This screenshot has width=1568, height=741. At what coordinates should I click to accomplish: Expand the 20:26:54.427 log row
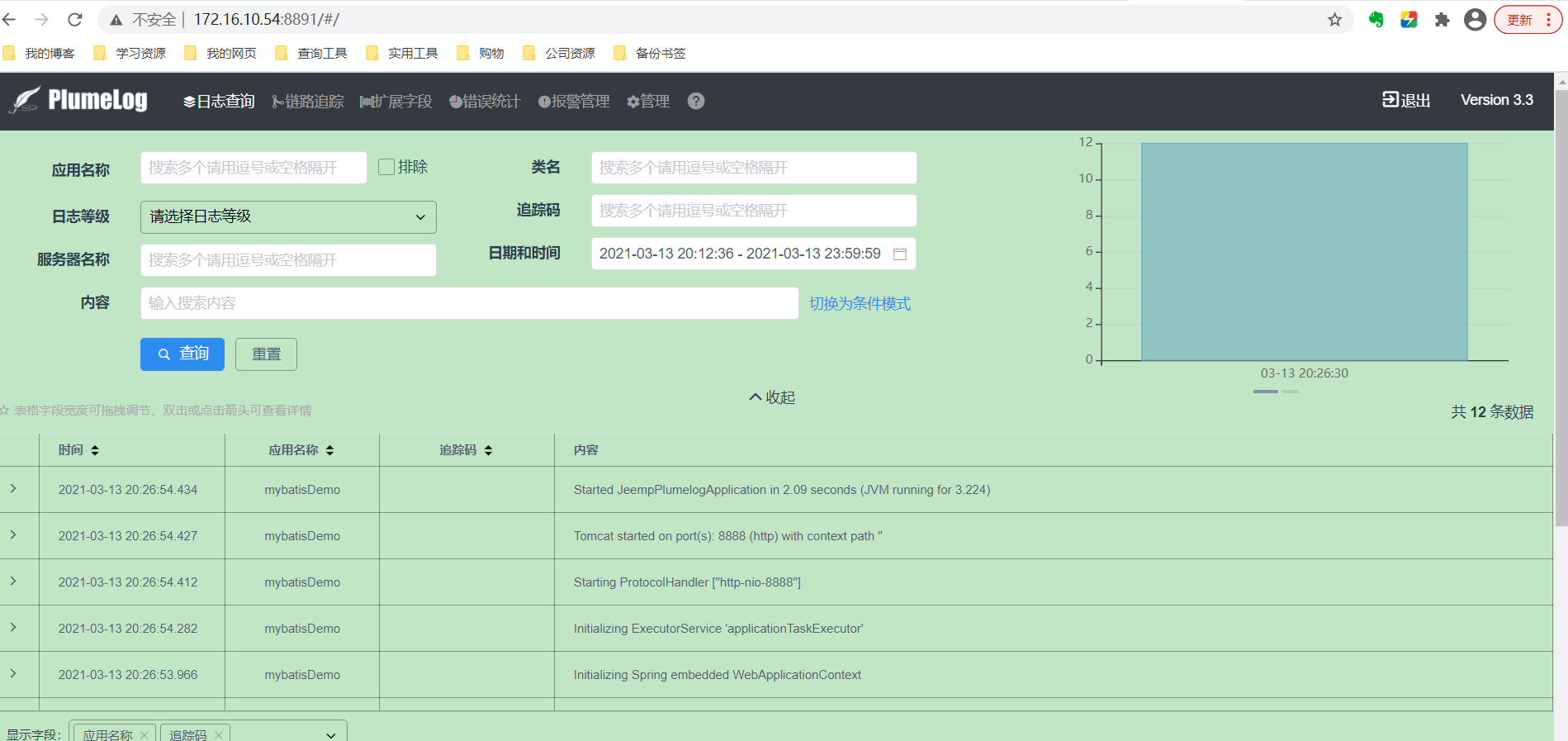[13, 535]
